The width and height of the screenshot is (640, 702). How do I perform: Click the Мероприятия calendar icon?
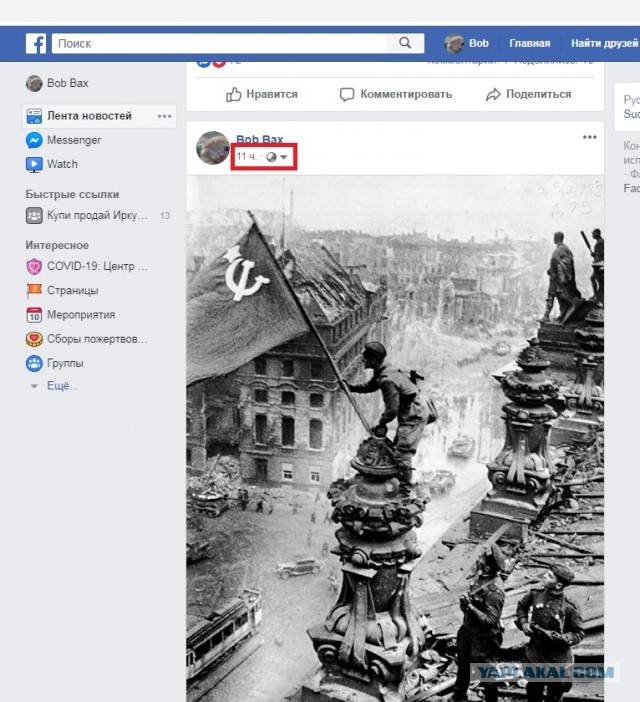point(34,315)
